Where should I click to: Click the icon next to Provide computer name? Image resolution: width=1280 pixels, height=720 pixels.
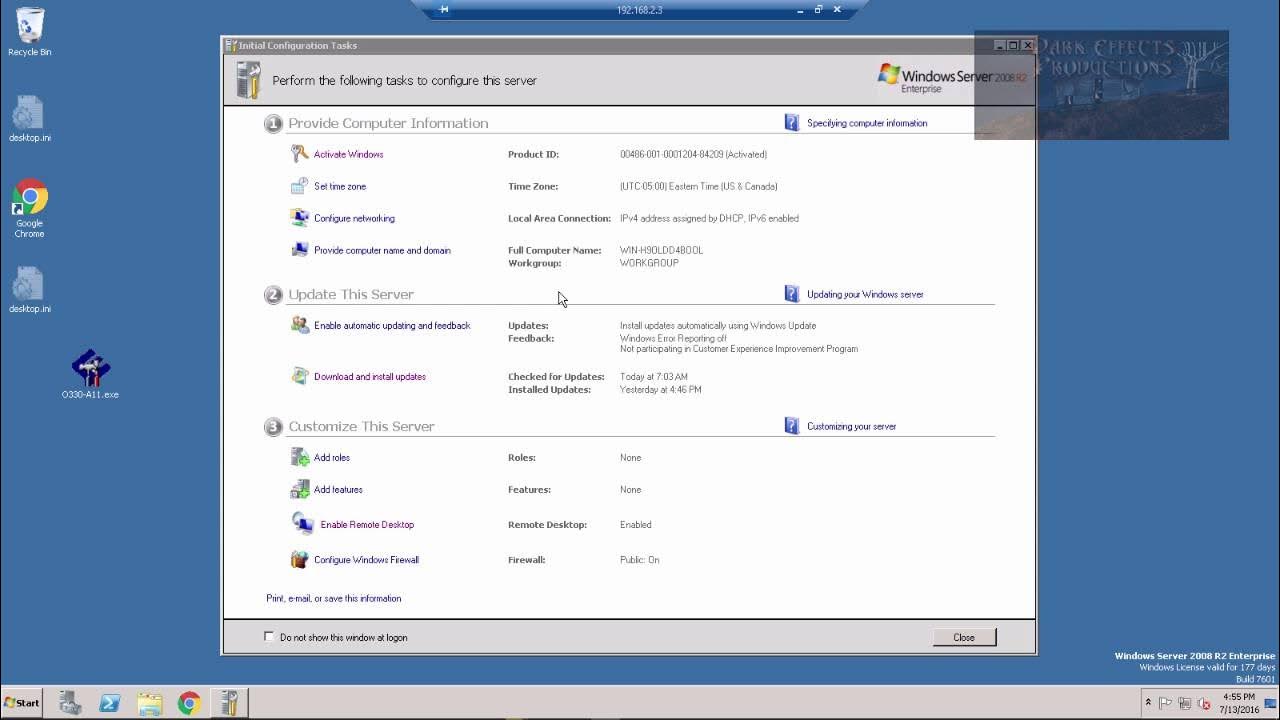pyautogui.click(x=299, y=250)
